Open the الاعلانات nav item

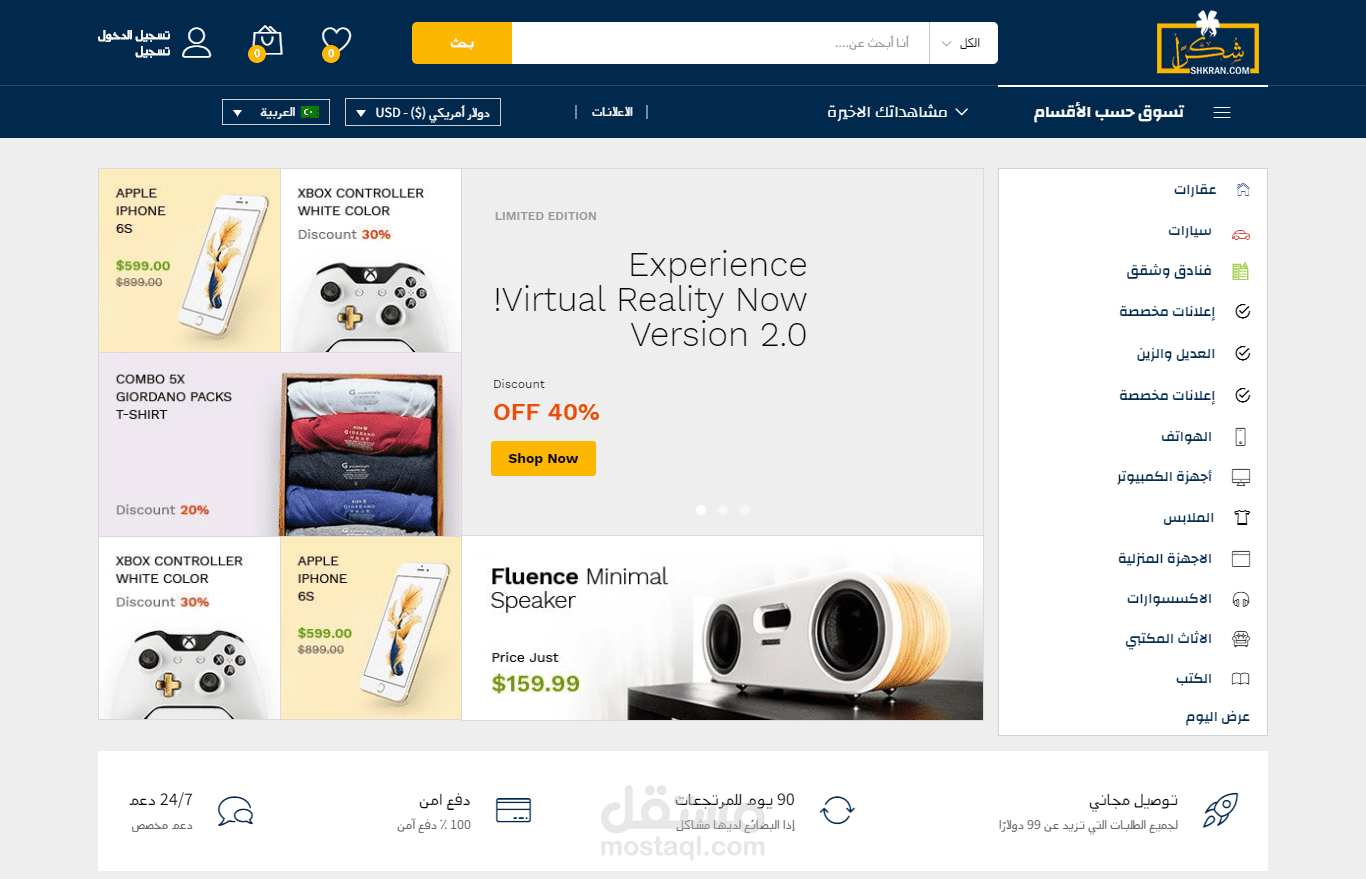(x=612, y=112)
